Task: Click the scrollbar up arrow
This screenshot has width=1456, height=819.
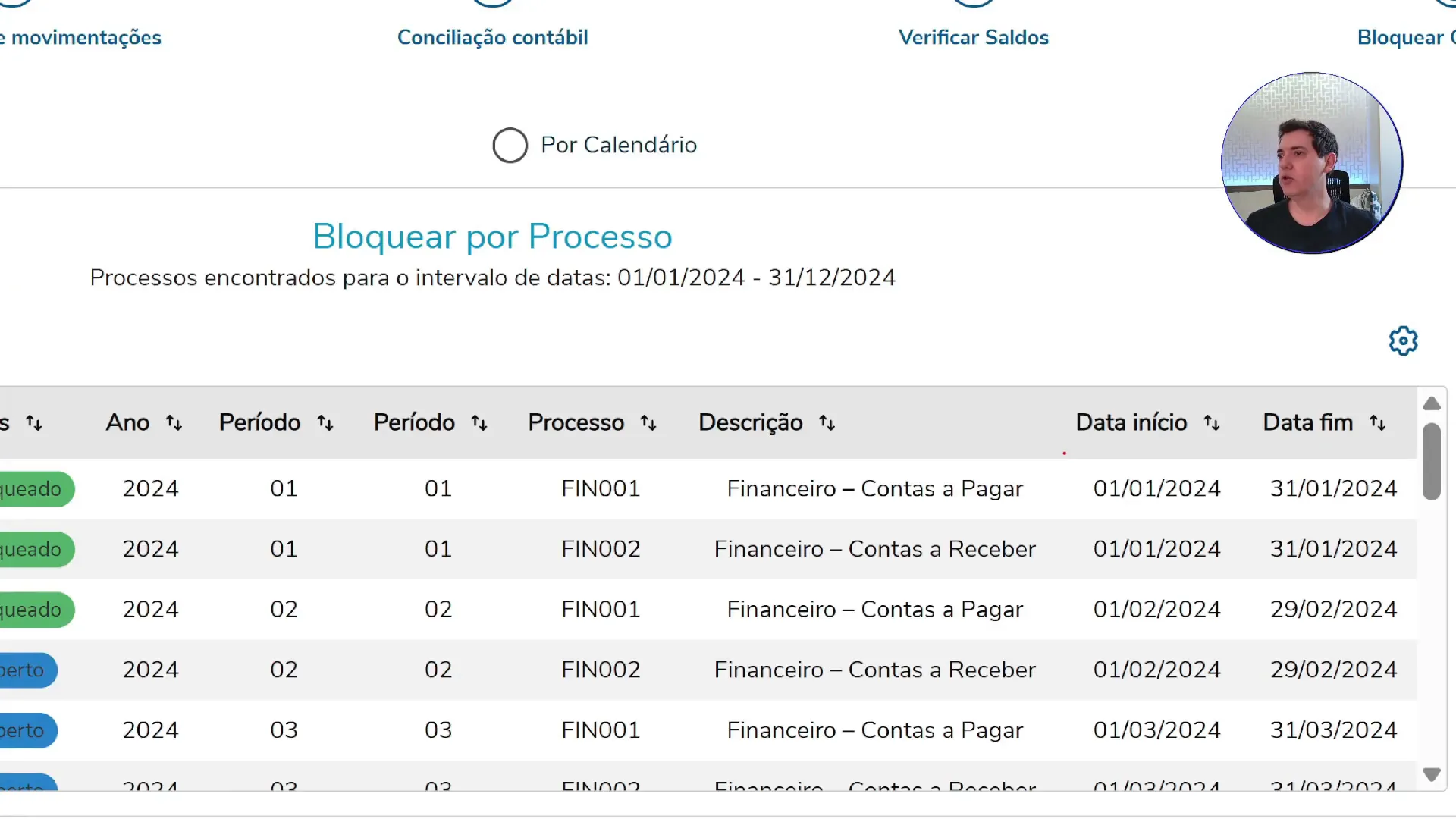Action: pyautogui.click(x=1432, y=403)
